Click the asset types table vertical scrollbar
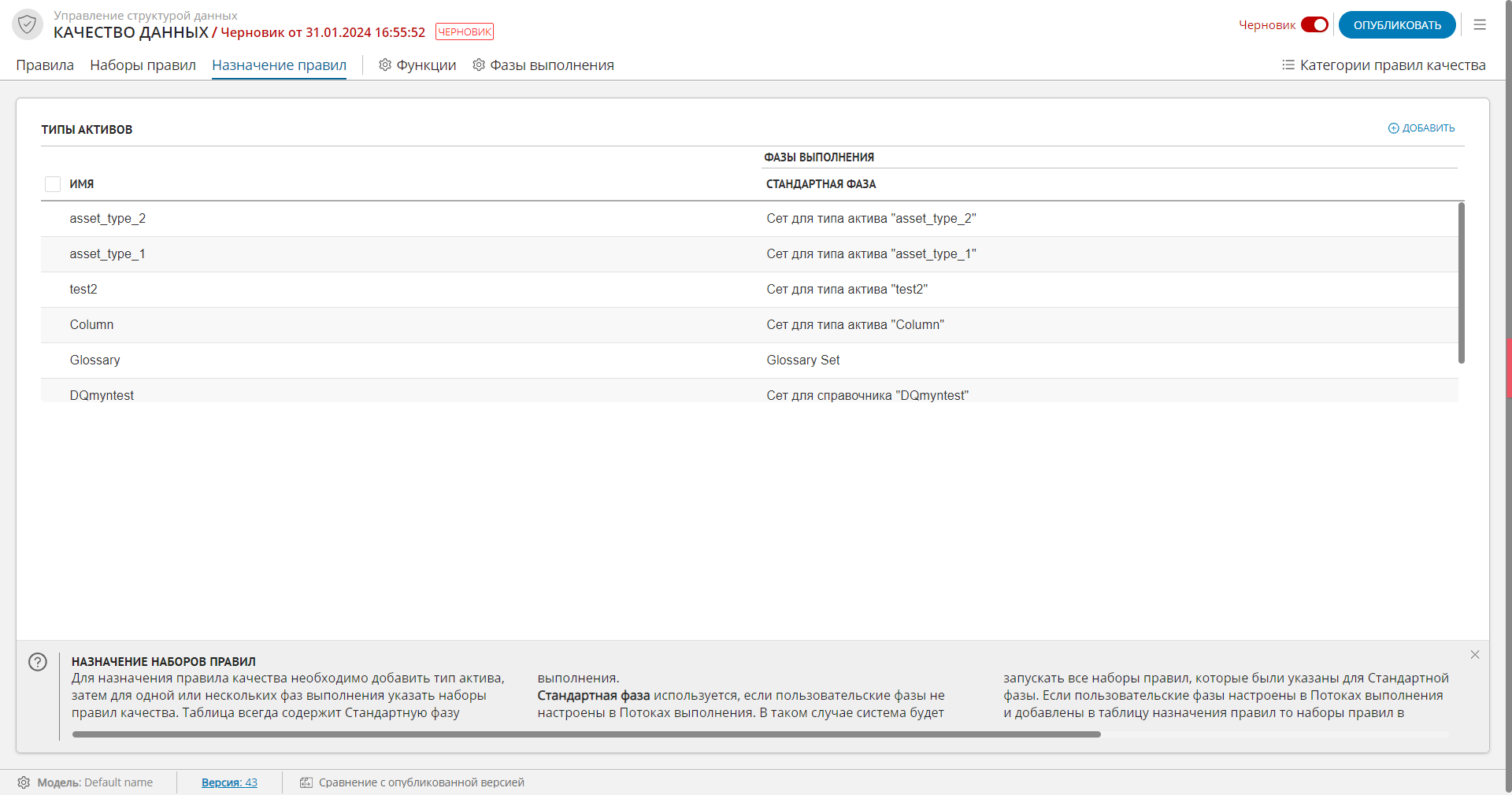 coord(1461,283)
